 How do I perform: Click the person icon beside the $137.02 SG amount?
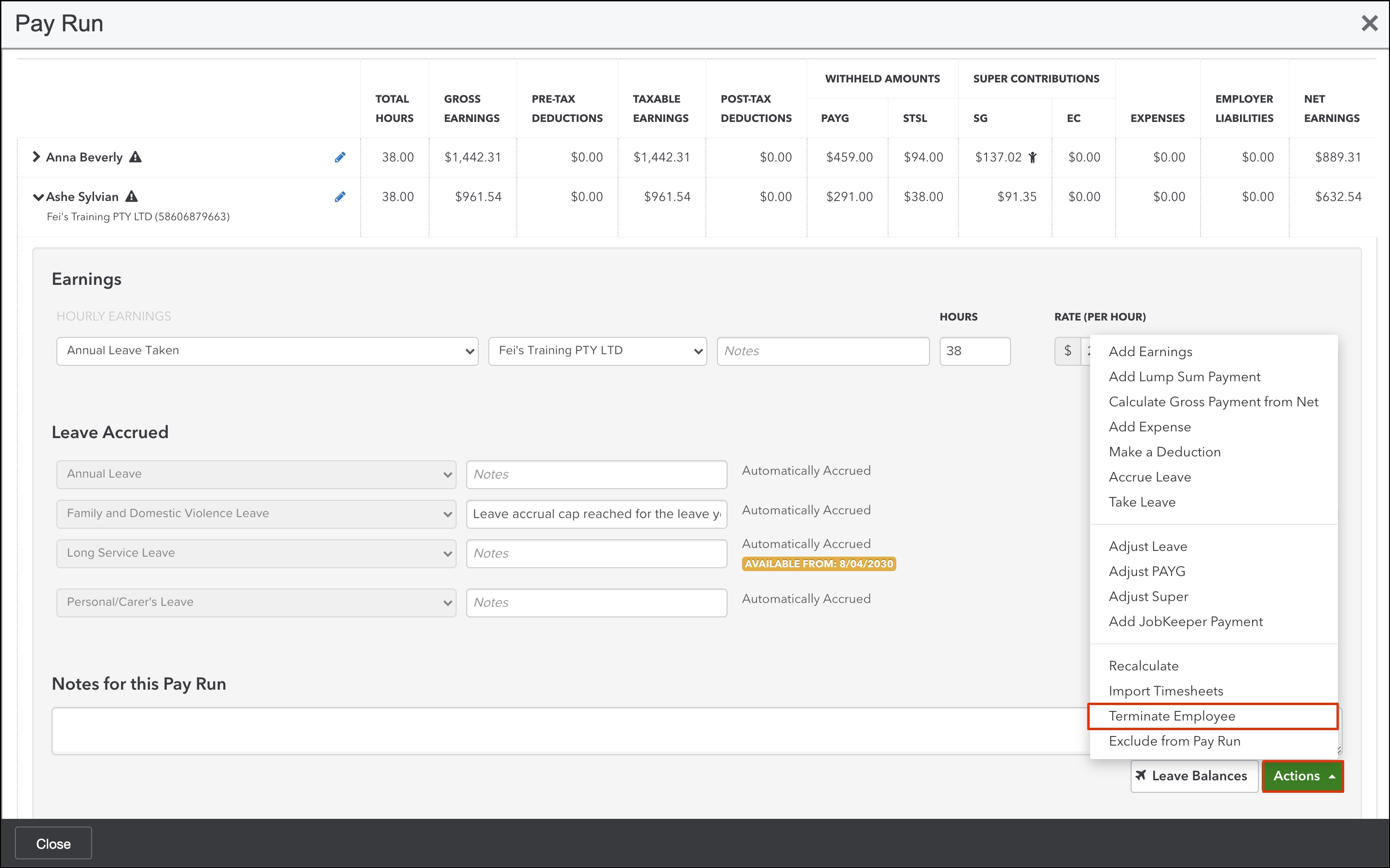pyautogui.click(x=1032, y=157)
